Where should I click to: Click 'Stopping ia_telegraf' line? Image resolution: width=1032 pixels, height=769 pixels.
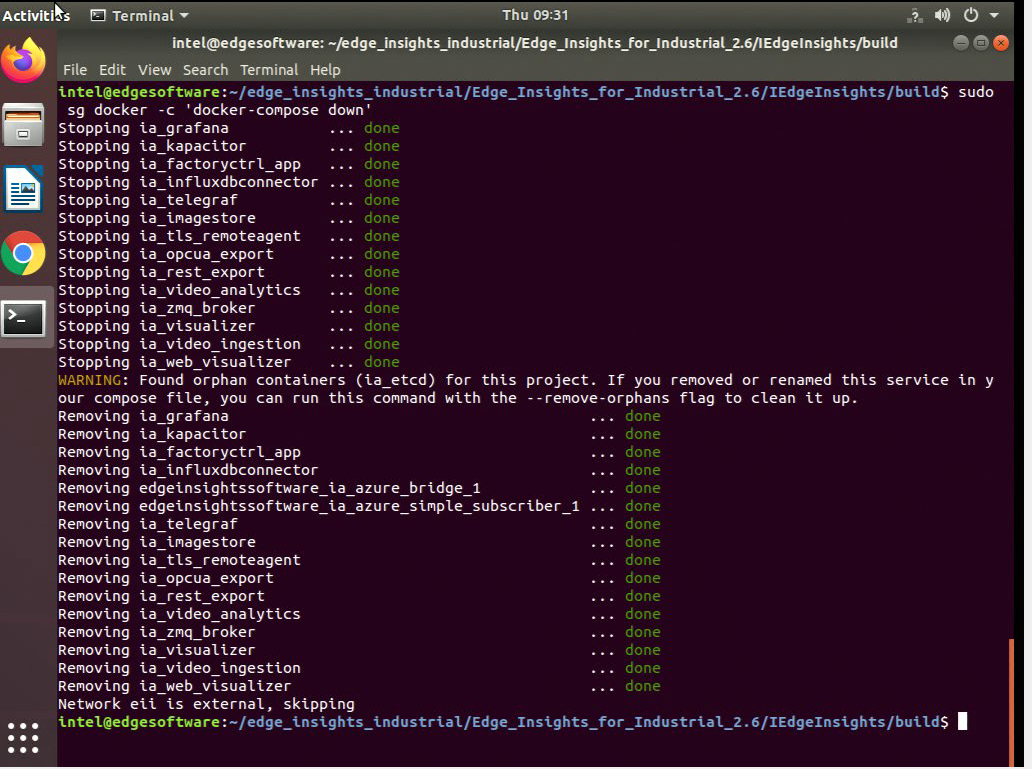tap(228, 200)
